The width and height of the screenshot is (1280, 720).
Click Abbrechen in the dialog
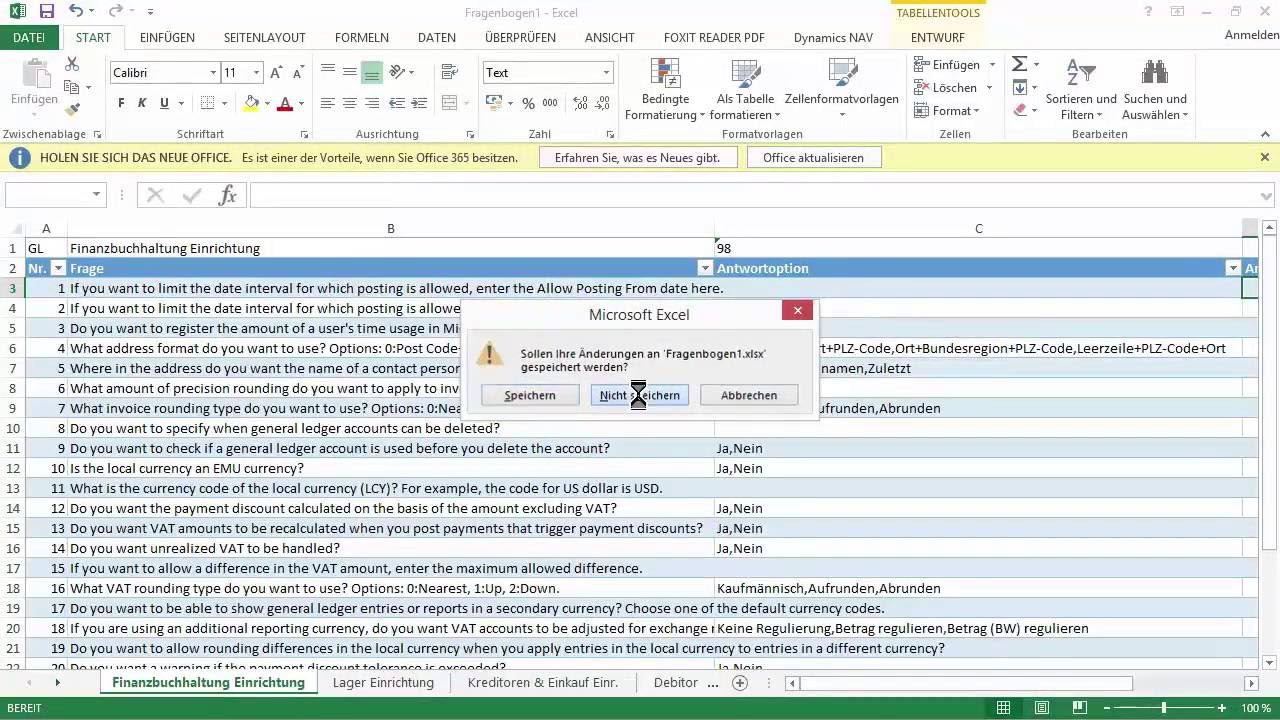click(x=749, y=395)
